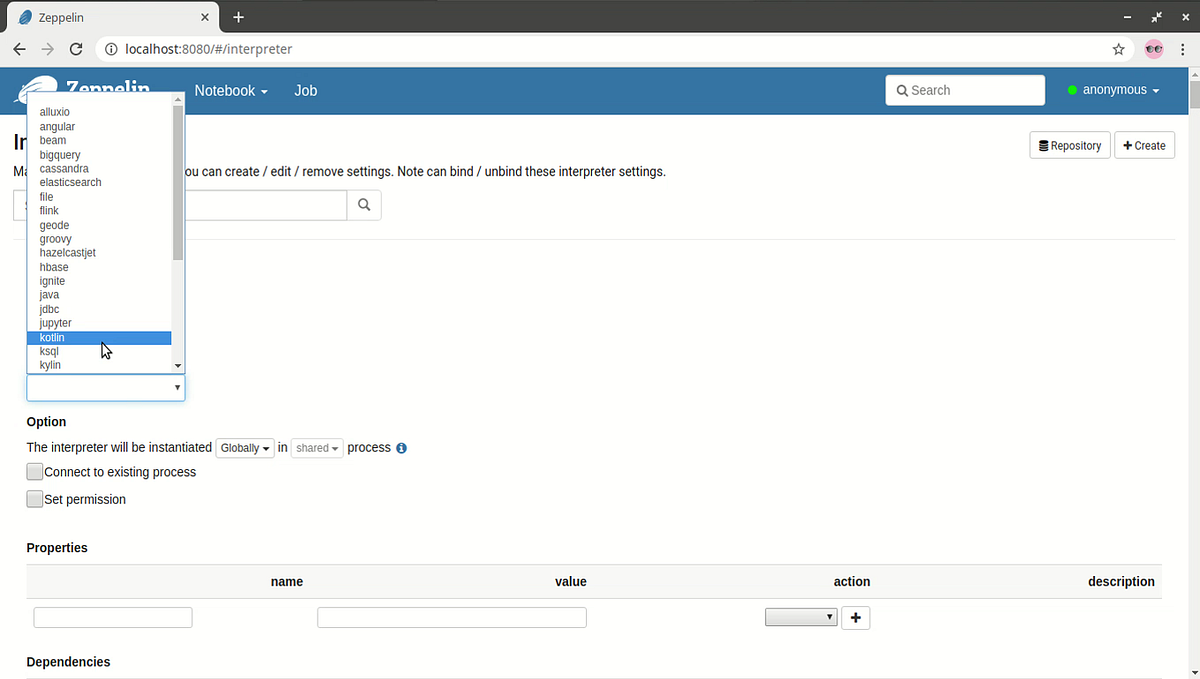This screenshot has width=1200, height=679.
Task: Click the info icon next to process
Action: click(x=401, y=447)
